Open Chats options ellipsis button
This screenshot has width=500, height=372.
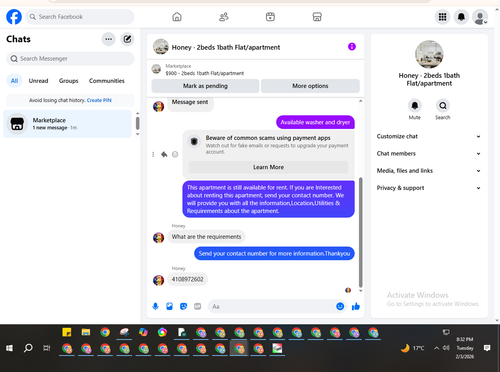pos(108,39)
